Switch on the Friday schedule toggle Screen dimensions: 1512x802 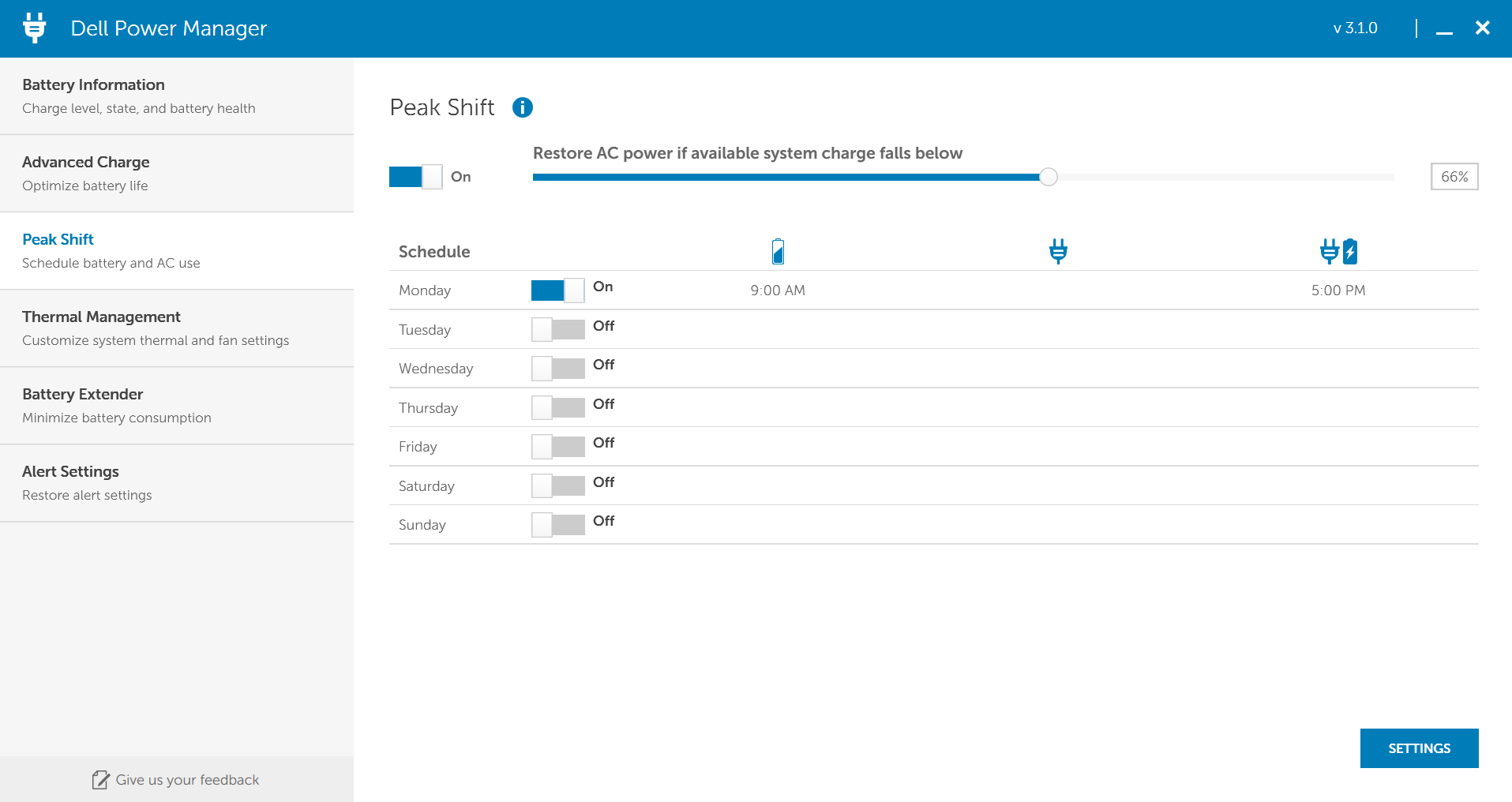557,446
